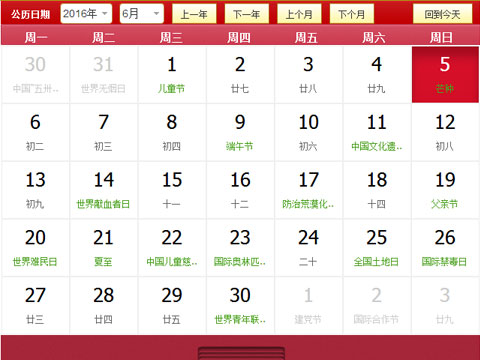Click the 周五 weekday header
This screenshot has height=360, width=480.
point(306,37)
